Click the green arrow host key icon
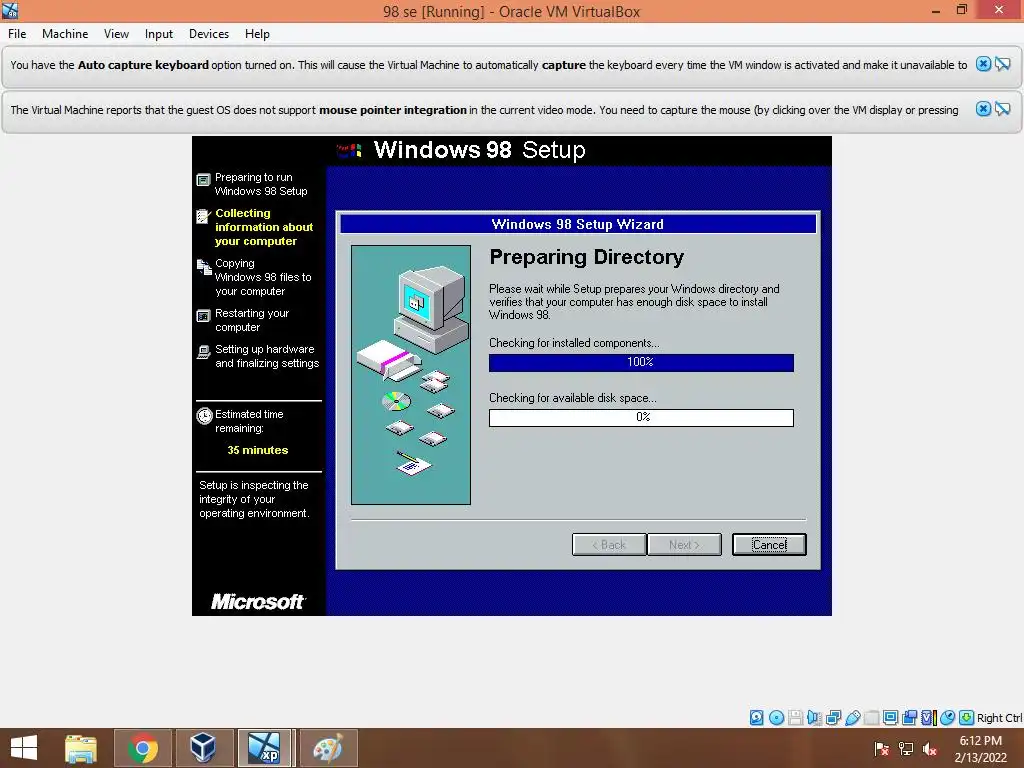The height and width of the screenshot is (768, 1024). tap(967, 718)
